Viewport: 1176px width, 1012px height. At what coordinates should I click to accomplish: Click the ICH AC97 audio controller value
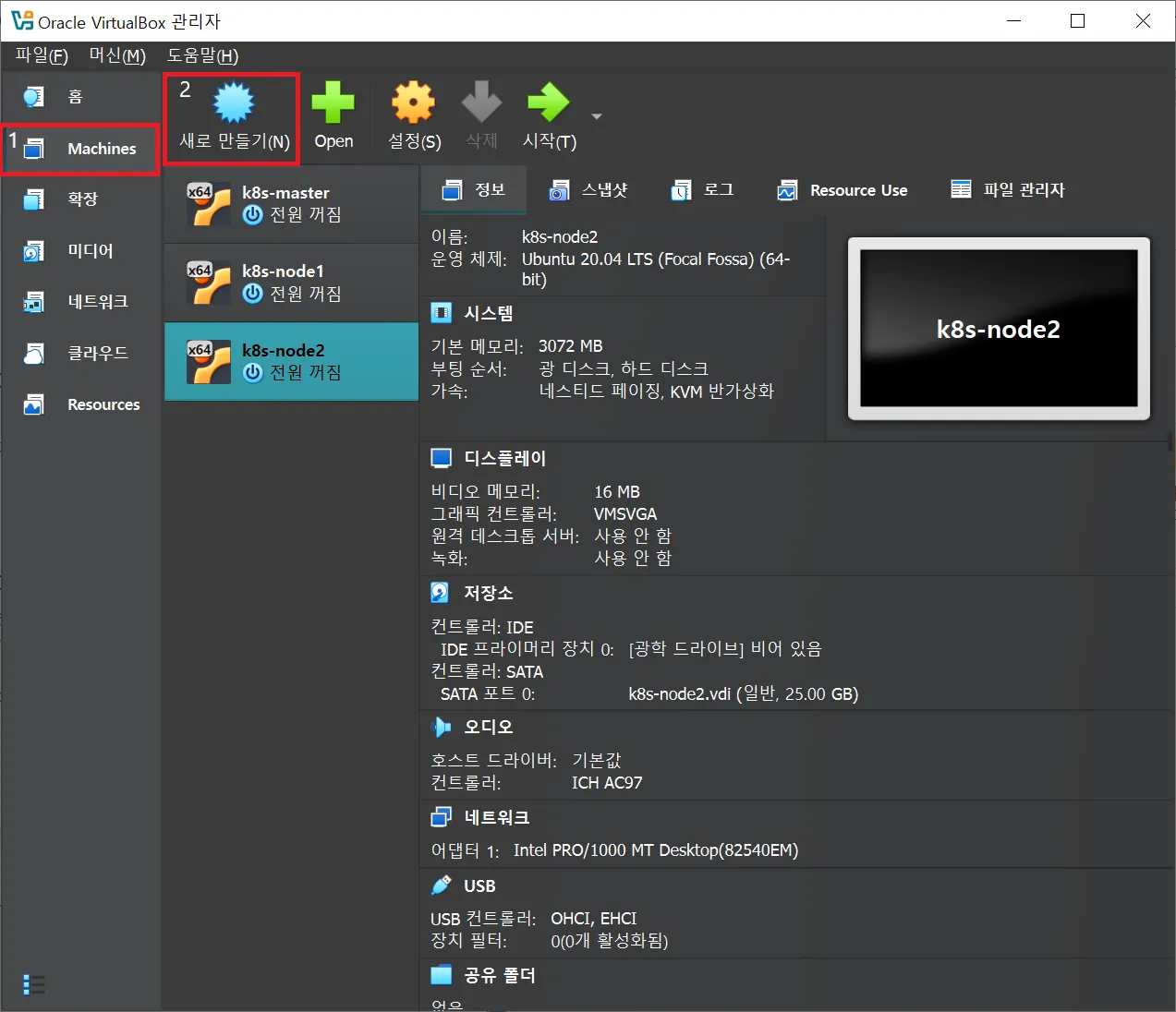tap(607, 783)
